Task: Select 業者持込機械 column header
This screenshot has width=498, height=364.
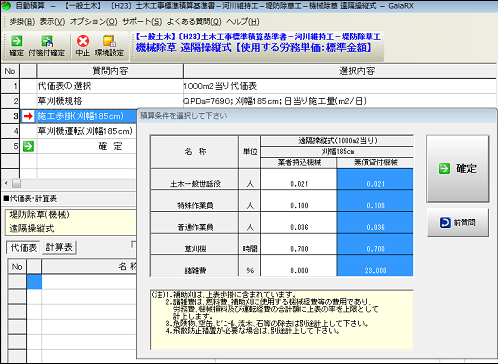Action: 299,163
